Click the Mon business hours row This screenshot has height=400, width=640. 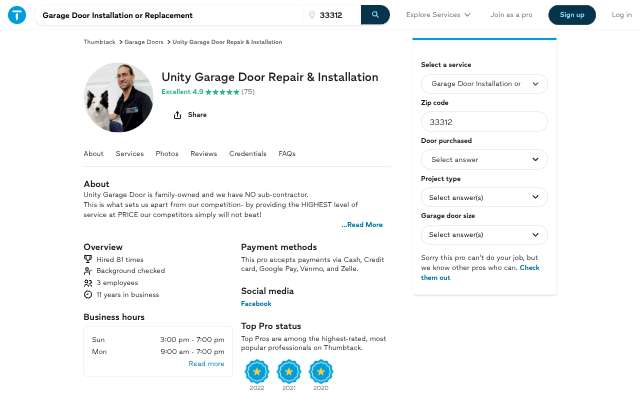coord(158,351)
